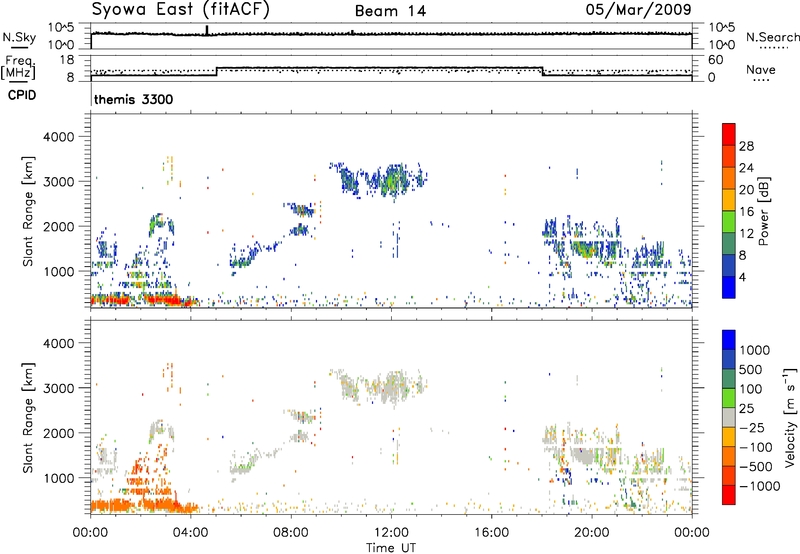Pick the gray segment of Velocity color bar

[729, 418]
